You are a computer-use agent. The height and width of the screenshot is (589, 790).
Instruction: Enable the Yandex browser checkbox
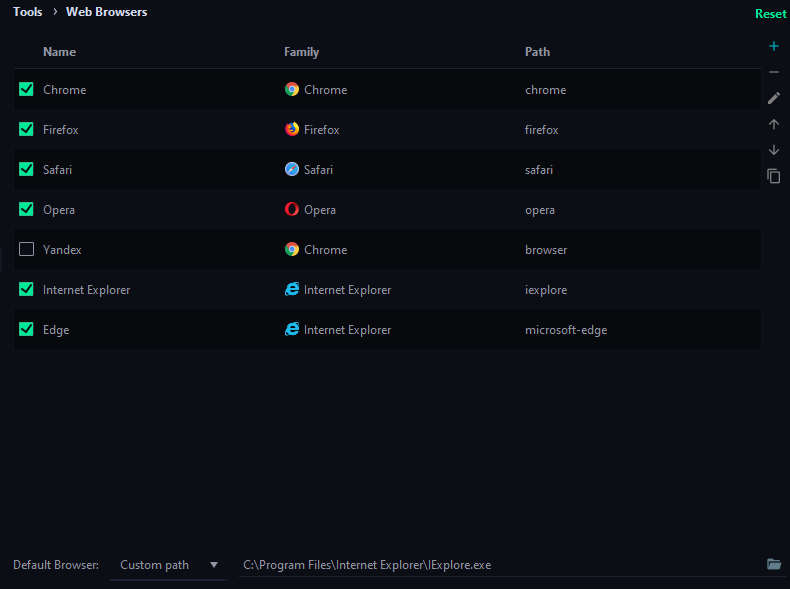coord(26,249)
